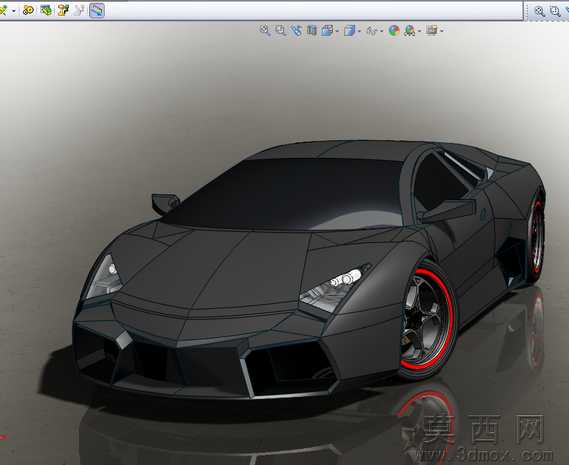The height and width of the screenshot is (465, 569).
Task: Click the greyed-out icon in the top-left toolbar
Action: click(x=79, y=10)
